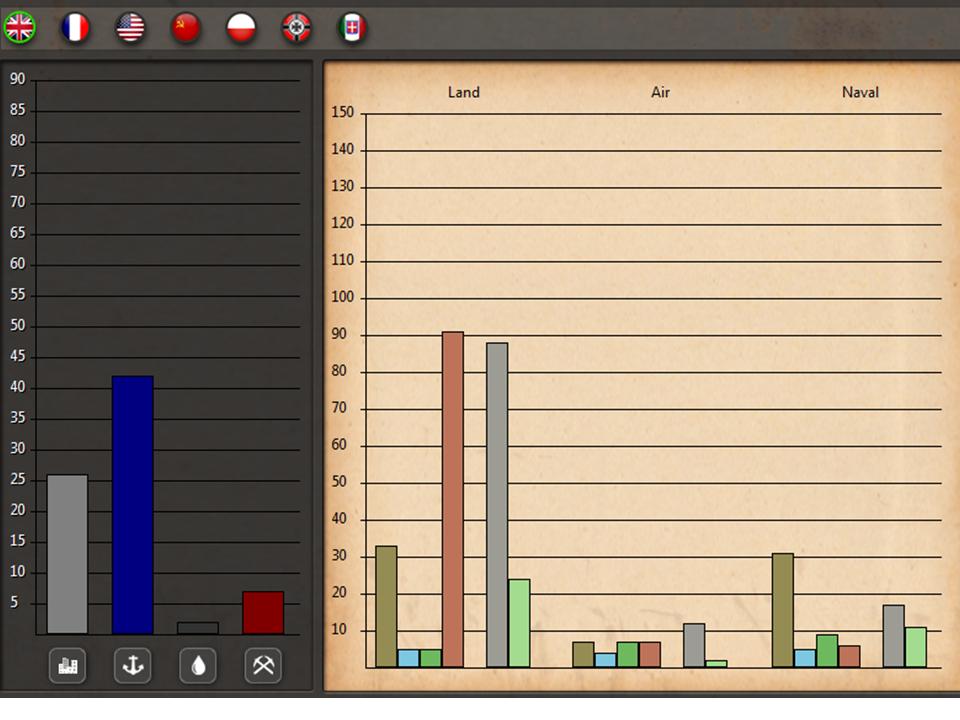This screenshot has width=960, height=720.
Task: Click the dark red resources bar
Action: tap(263, 613)
